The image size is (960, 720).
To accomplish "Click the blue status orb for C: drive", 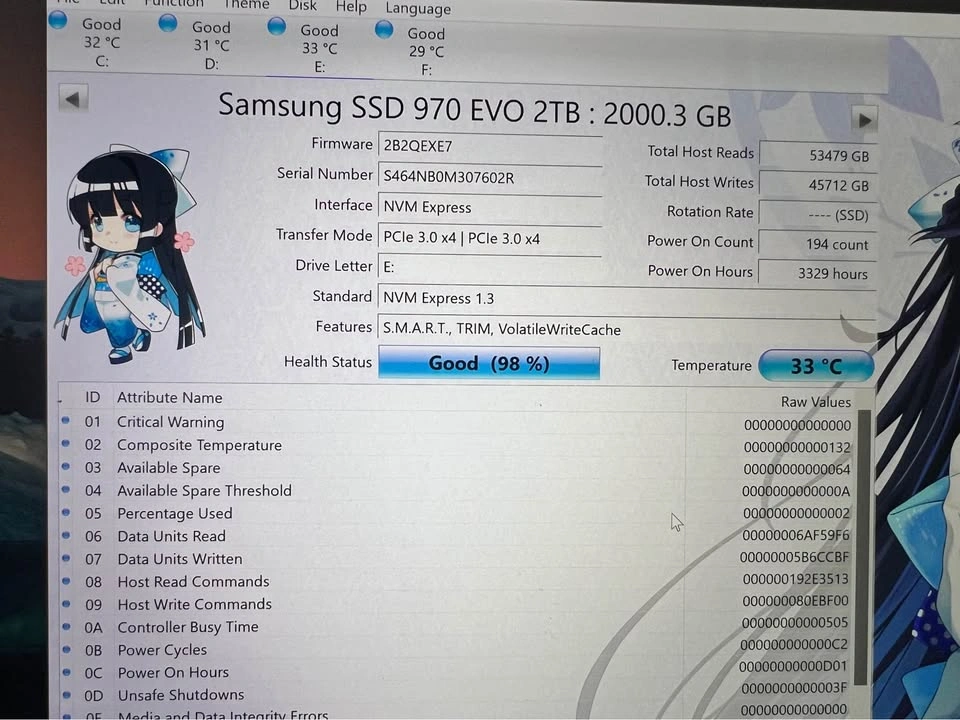I will pos(58,20).
